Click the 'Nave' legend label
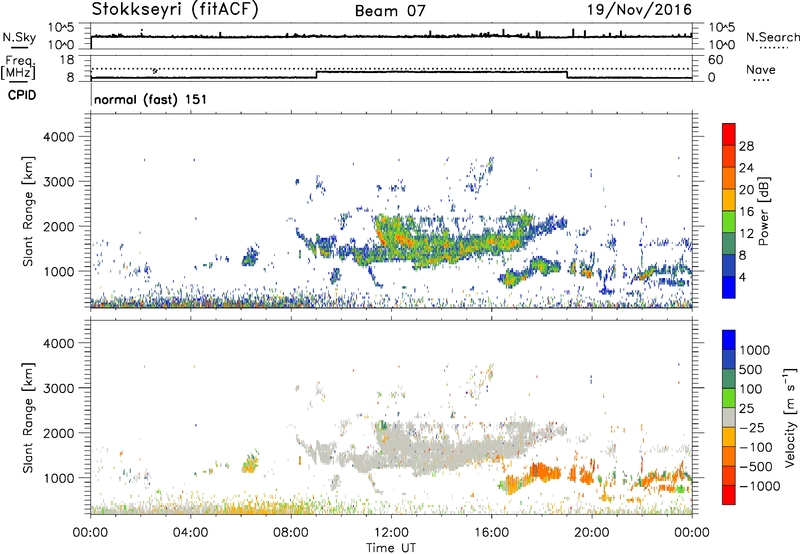The width and height of the screenshot is (800, 554). coord(761,70)
